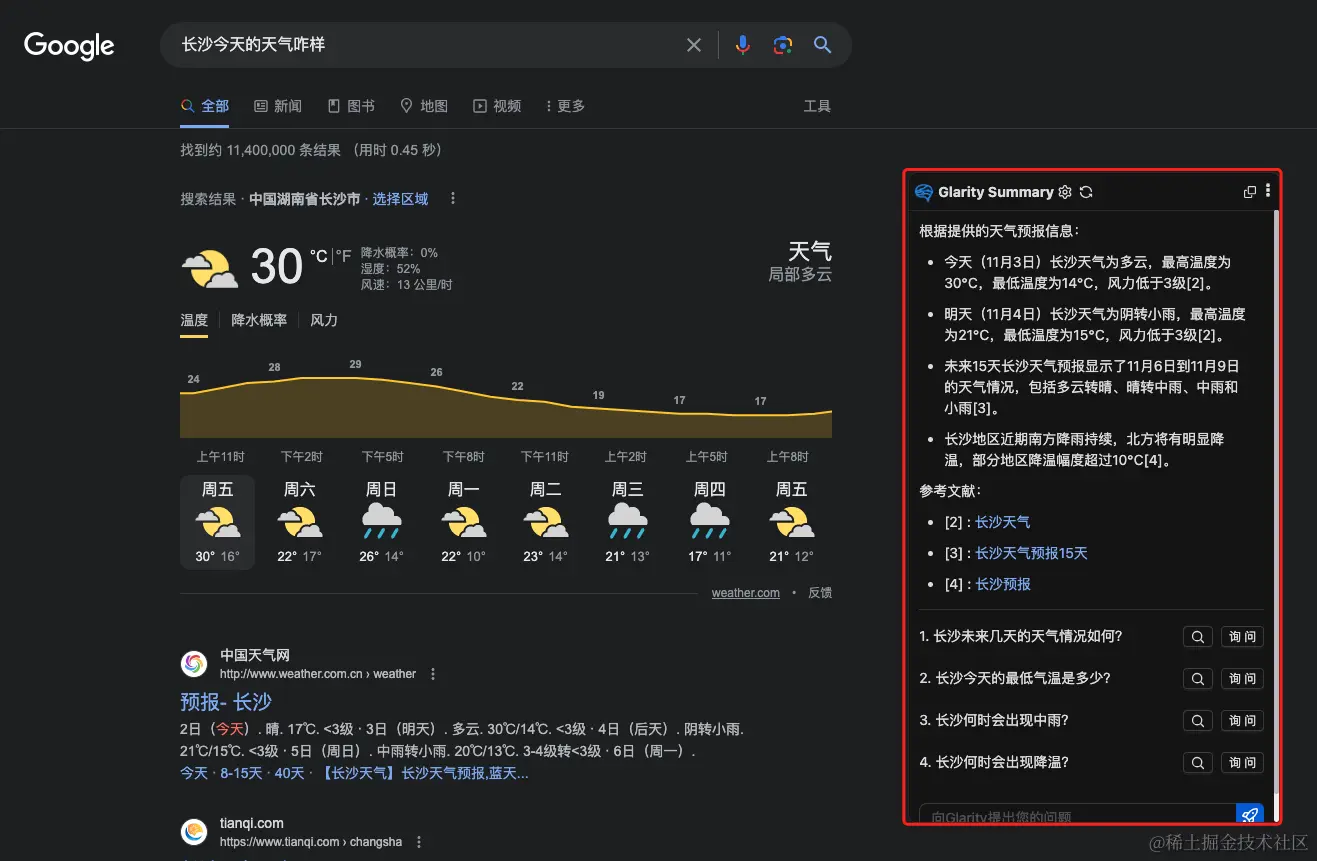The height and width of the screenshot is (861, 1317).
Task: Open weather location options three-dot menu
Action: click(x=452, y=199)
